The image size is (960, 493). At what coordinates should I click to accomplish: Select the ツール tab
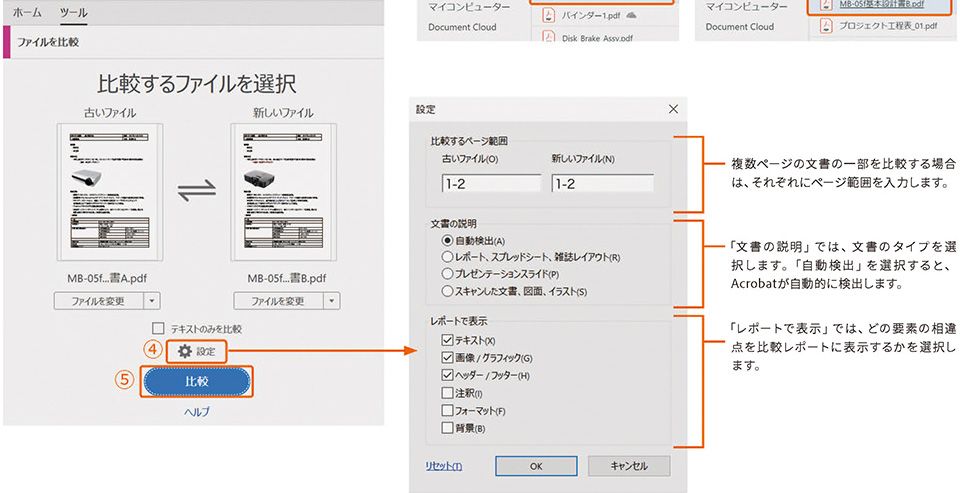click(74, 12)
